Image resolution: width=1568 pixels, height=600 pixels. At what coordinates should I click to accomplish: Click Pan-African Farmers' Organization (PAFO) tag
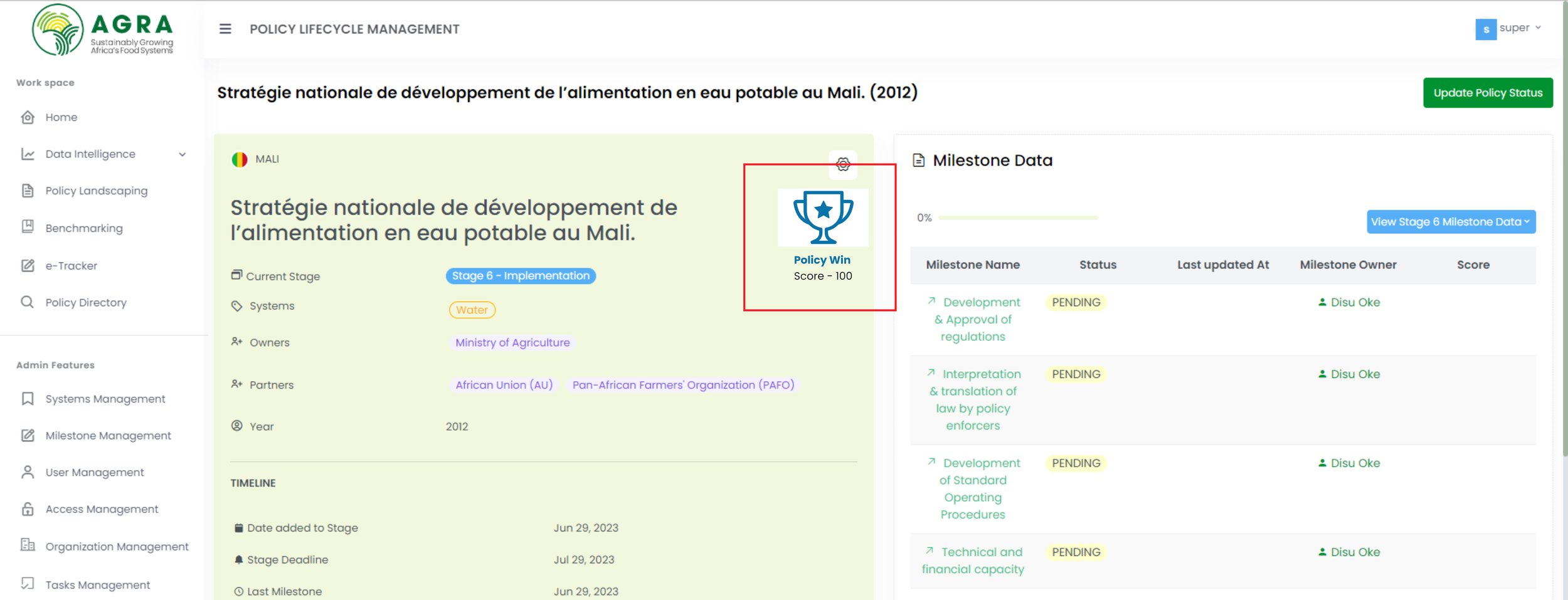(683, 385)
